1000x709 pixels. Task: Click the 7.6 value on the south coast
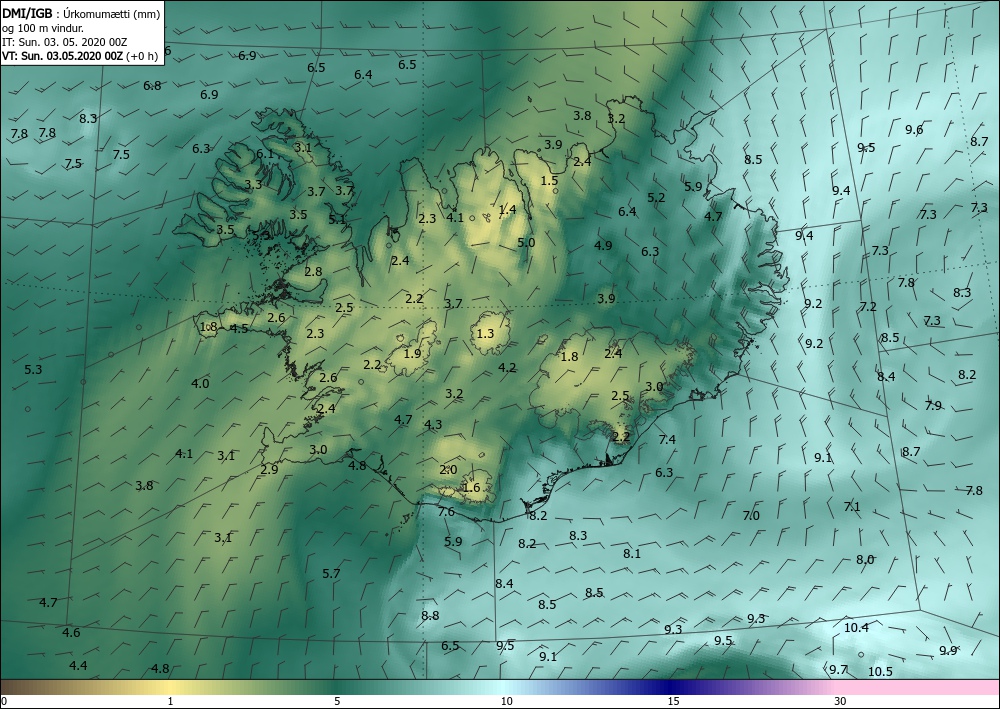[x=446, y=512]
